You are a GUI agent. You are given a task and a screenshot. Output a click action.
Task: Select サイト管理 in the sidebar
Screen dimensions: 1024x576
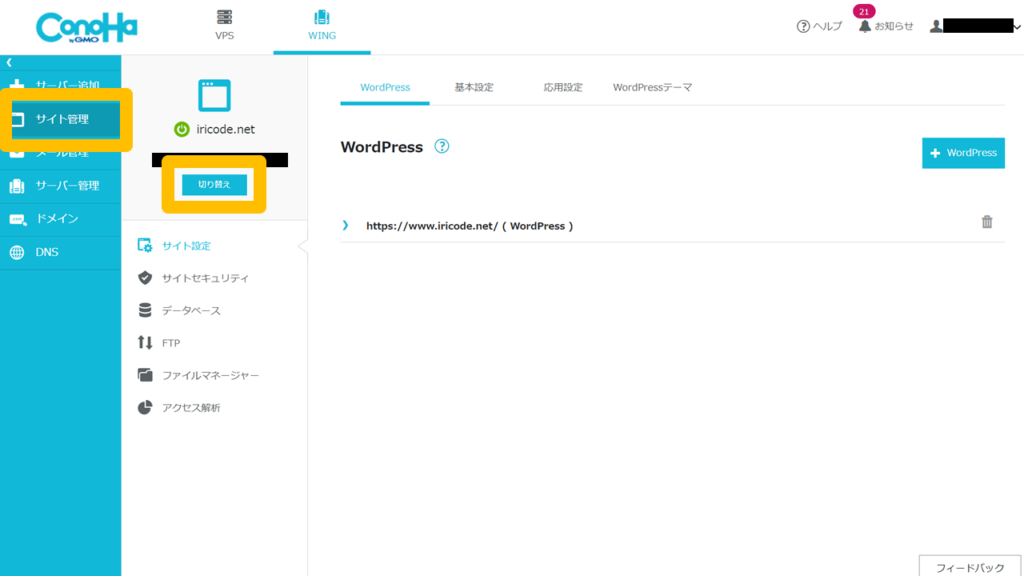pos(61,120)
